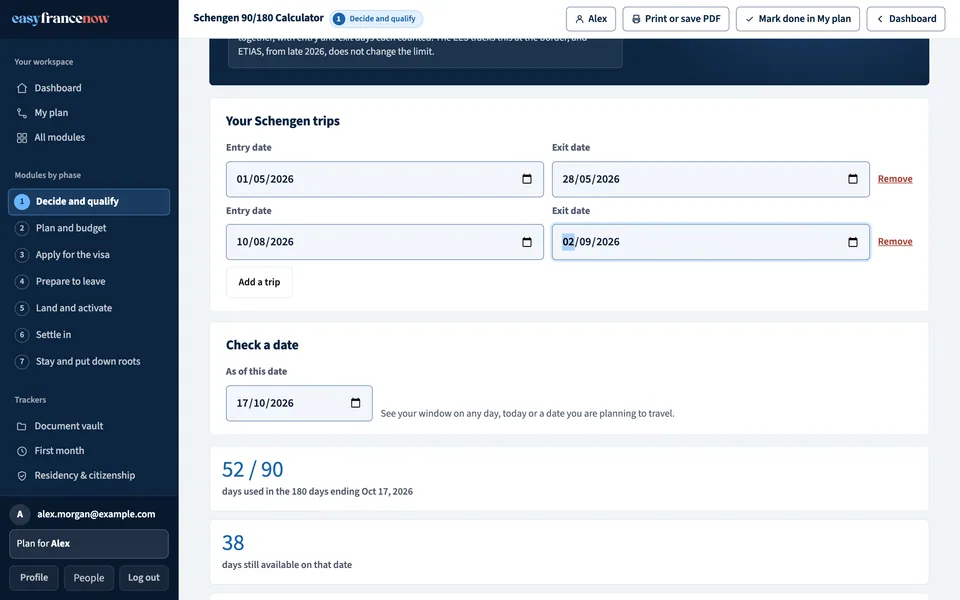The height and width of the screenshot is (600, 960).
Task: Click Print or save PDF button
Action: pos(675,19)
